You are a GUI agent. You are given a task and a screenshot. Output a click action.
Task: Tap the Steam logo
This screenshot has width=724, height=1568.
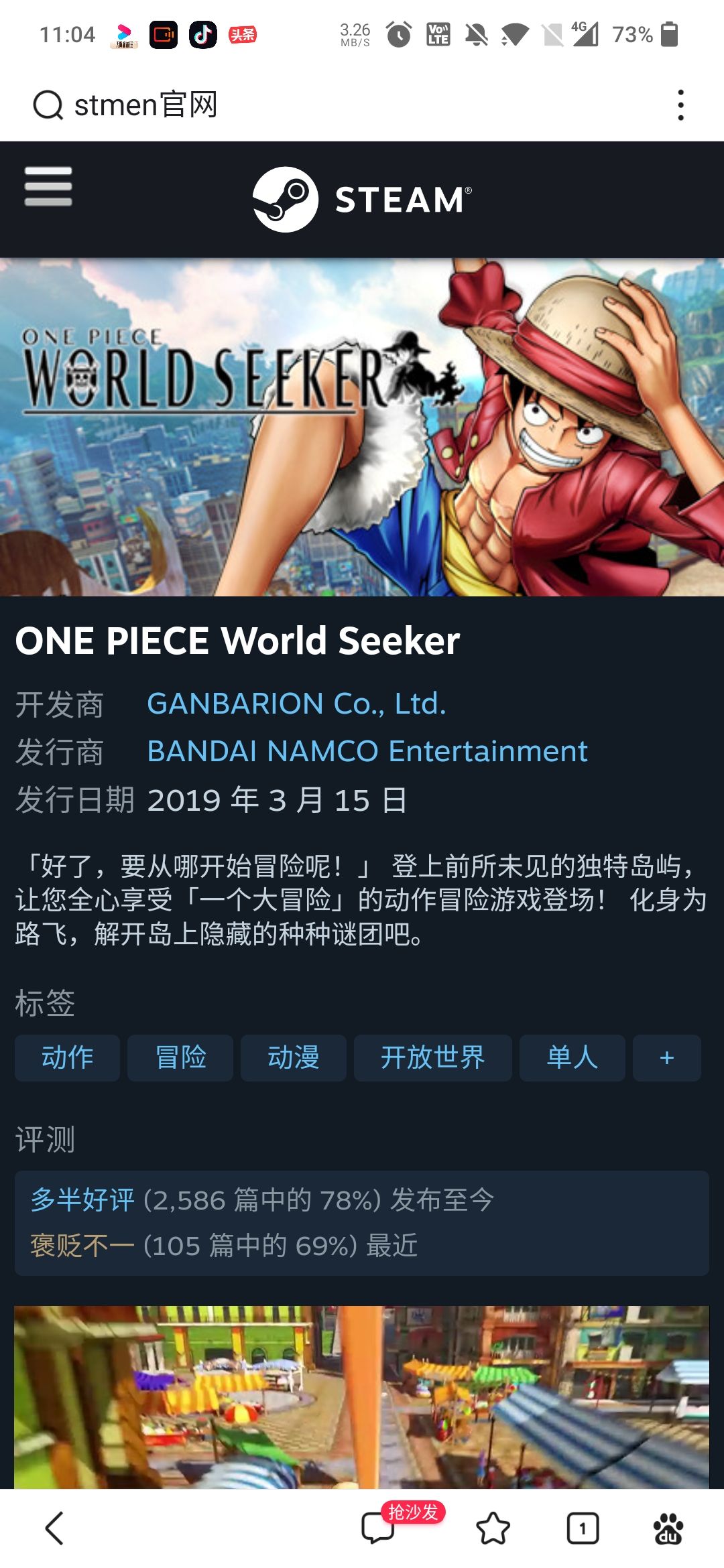(362, 199)
